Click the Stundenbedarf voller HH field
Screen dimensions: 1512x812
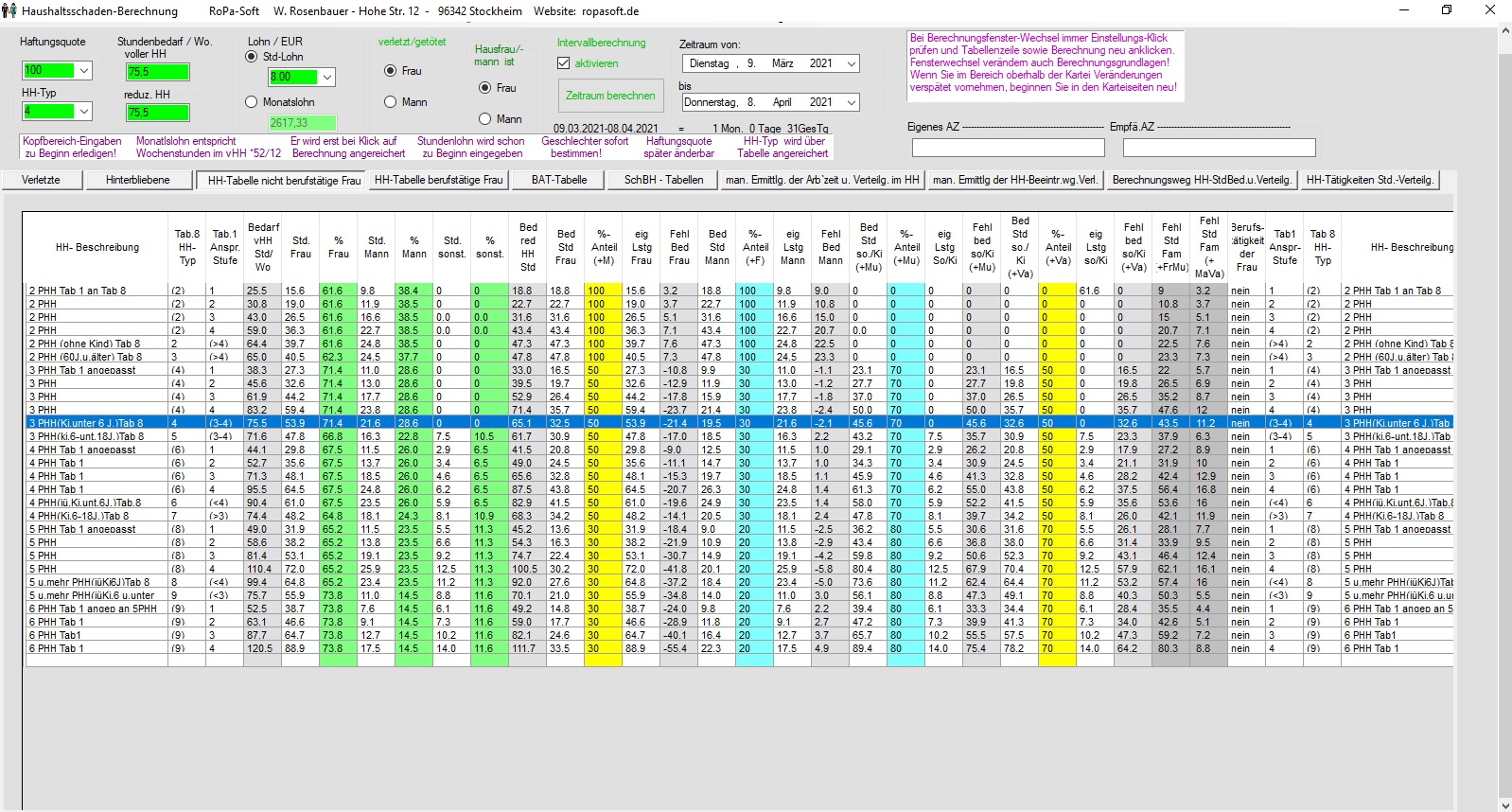pyautogui.click(x=157, y=72)
